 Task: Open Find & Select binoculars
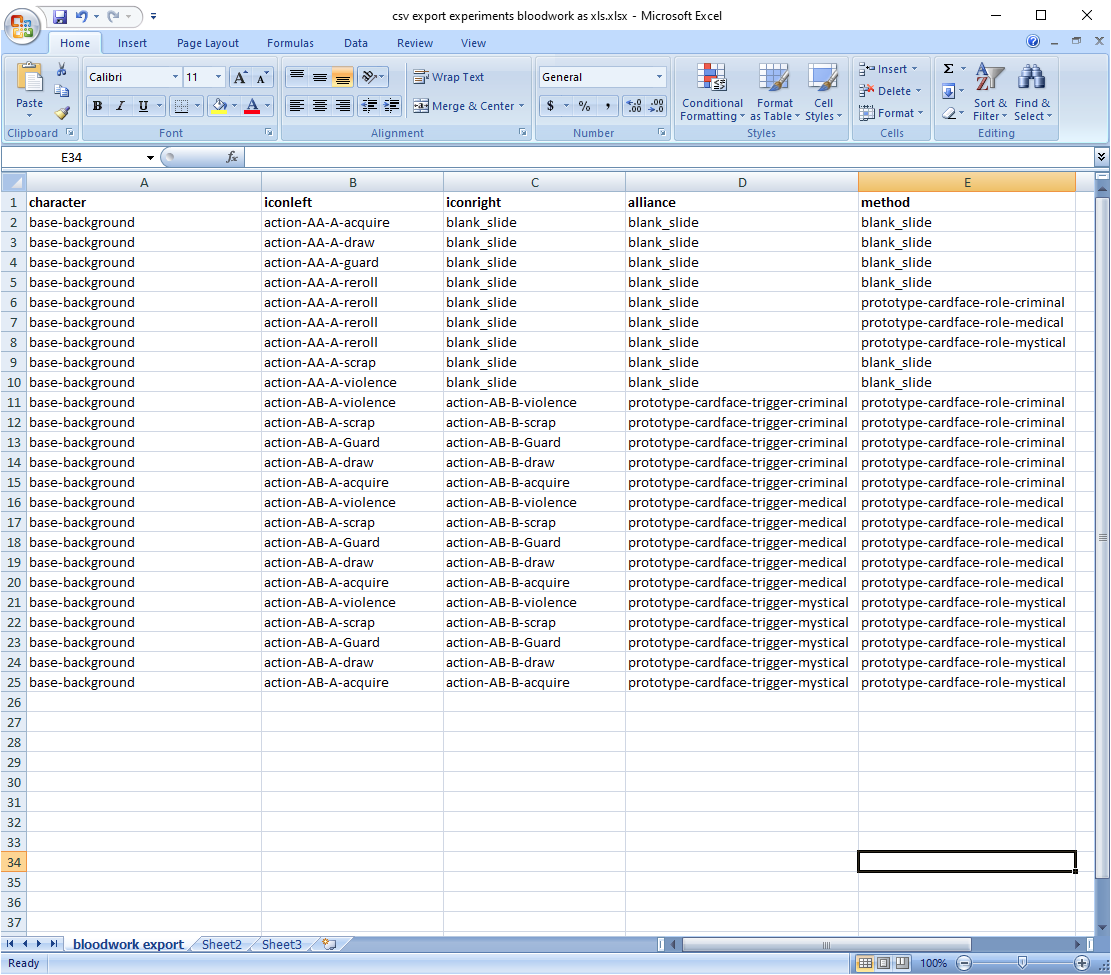coord(1032,91)
